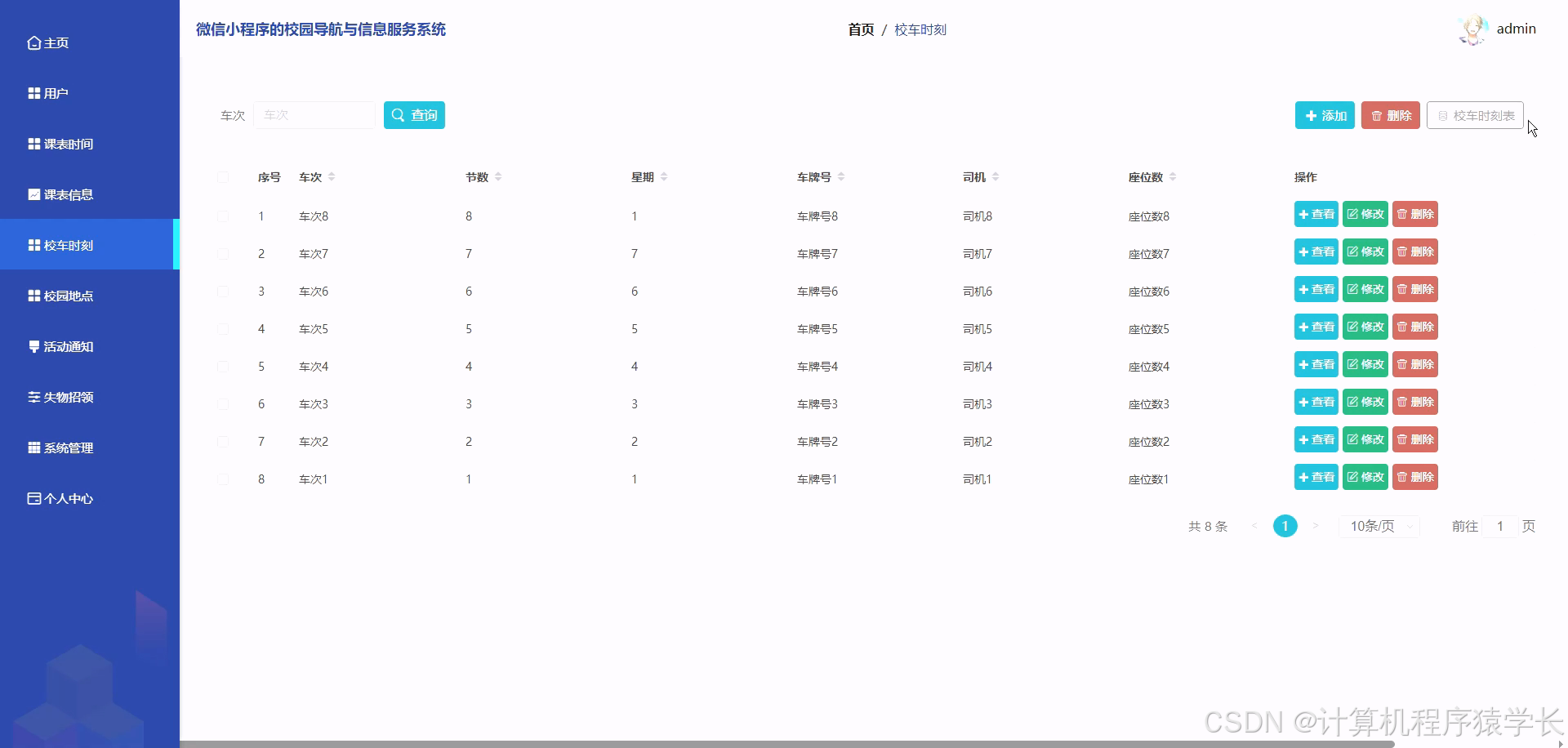This screenshot has width=1568, height=748.
Task: Click the 添加 add button
Action: coord(1325,116)
